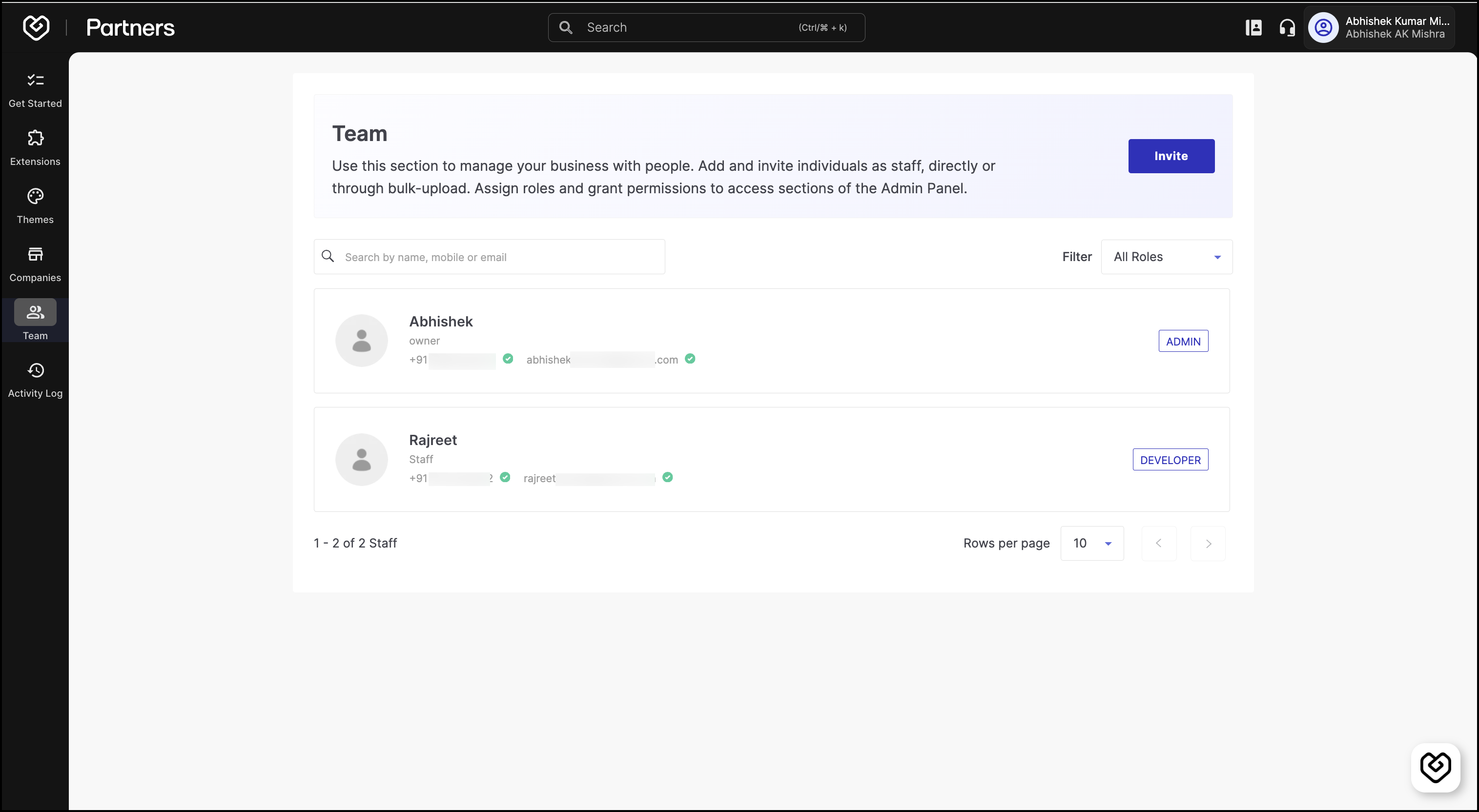The width and height of the screenshot is (1479, 812).
Task: Click the Abhishek staff name
Action: click(441, 322)
